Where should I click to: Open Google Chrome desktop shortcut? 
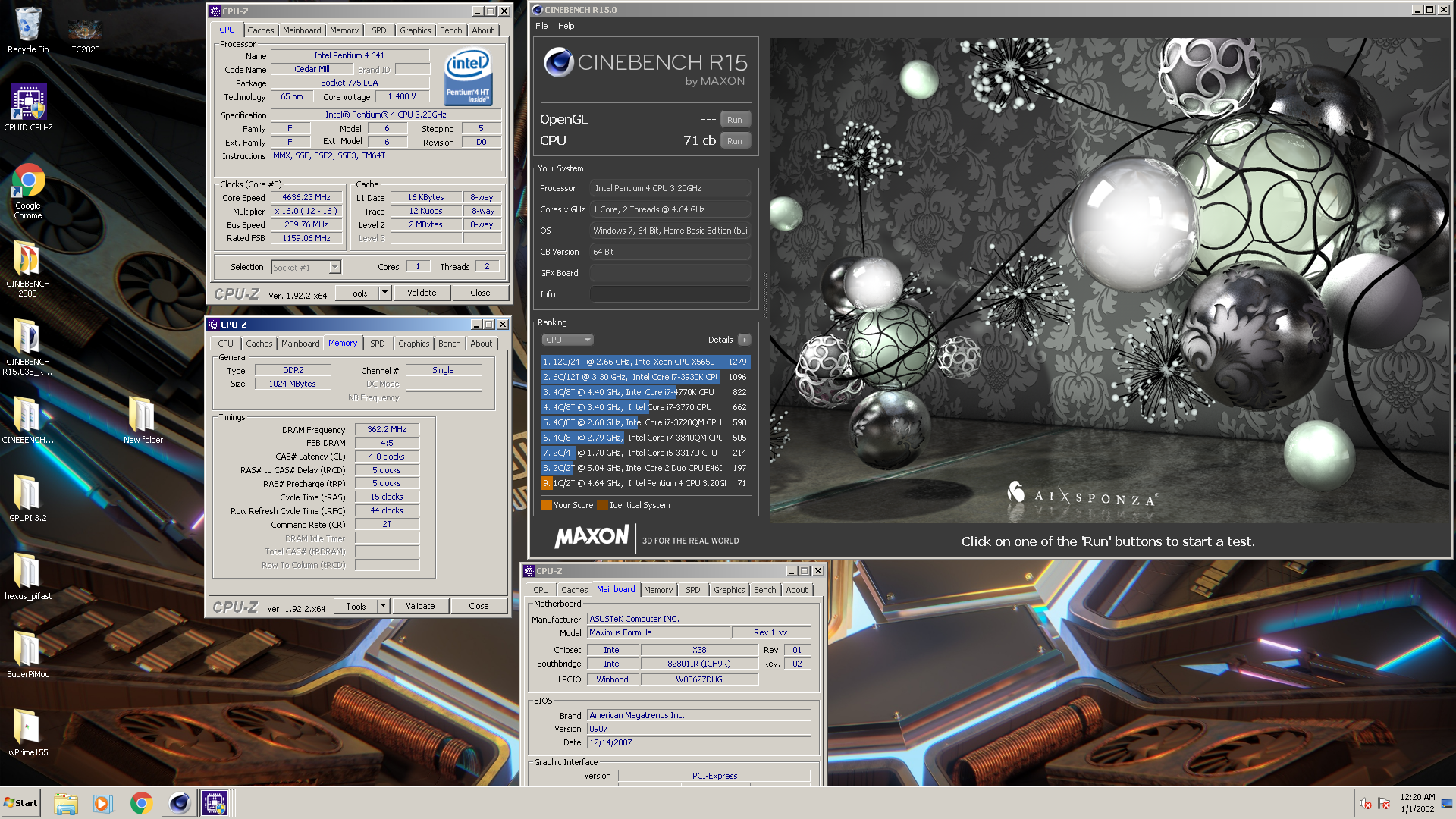[x=28, y=191]
